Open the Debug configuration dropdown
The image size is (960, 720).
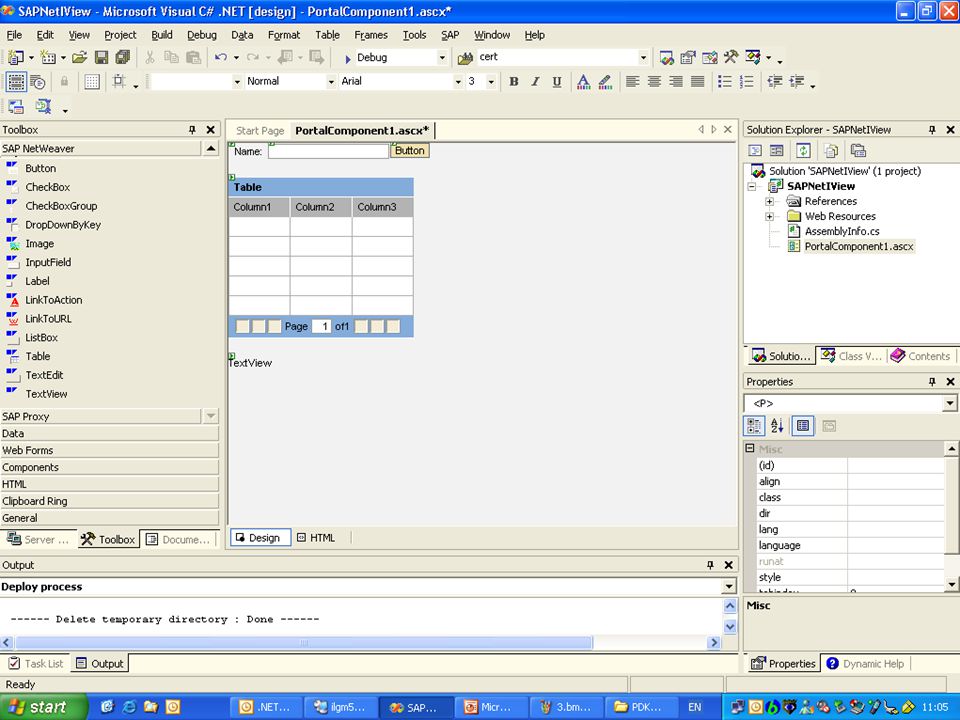click(x=442, y=58)
